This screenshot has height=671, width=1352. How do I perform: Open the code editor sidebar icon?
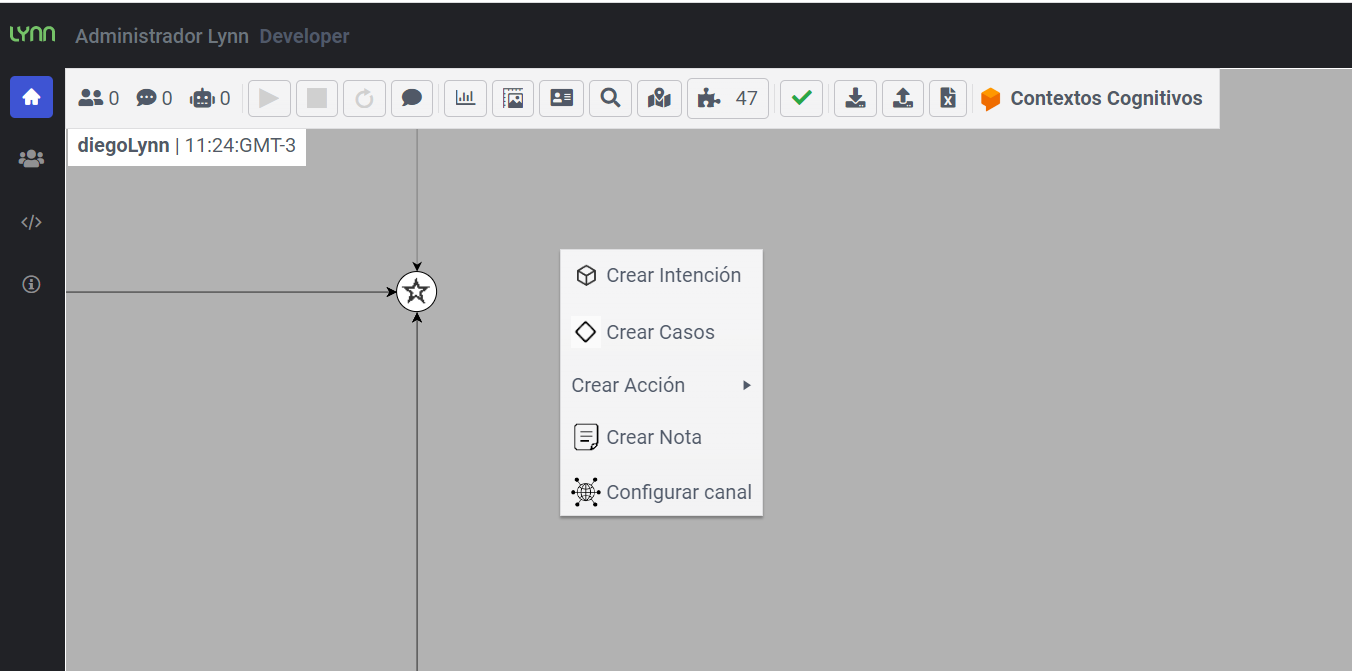click(x=31, y=222)
